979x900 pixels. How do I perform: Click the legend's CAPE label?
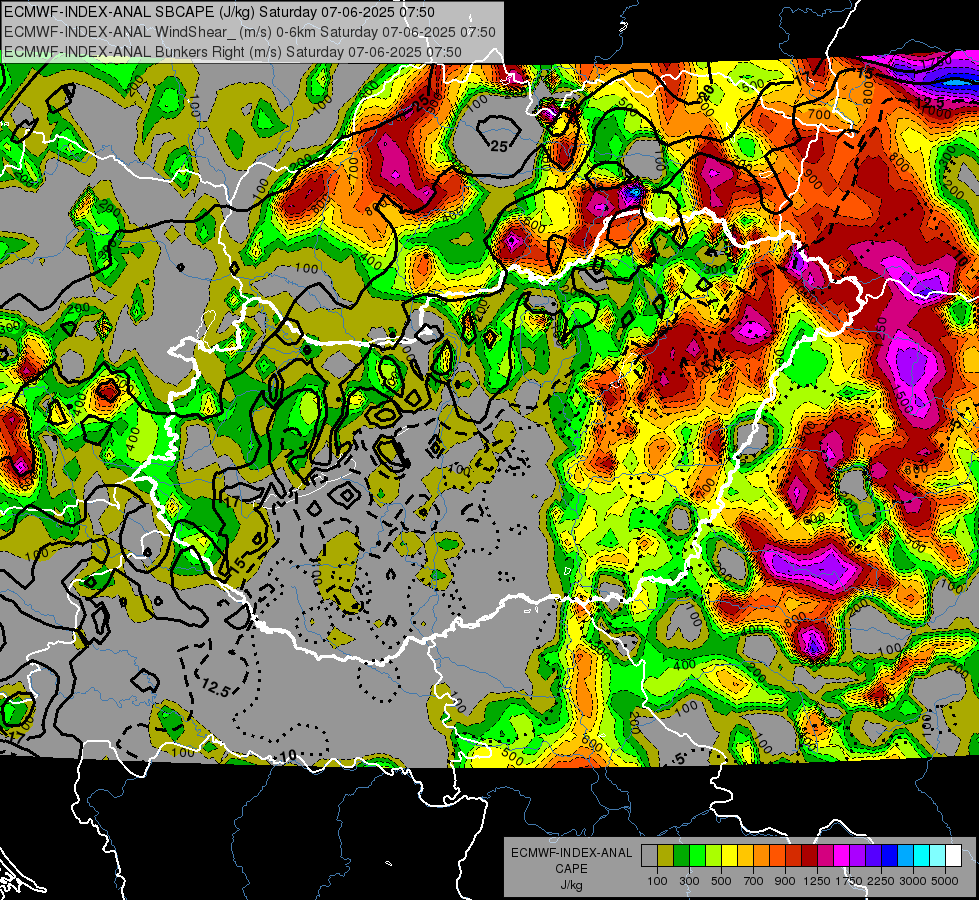tap(571, 869)
